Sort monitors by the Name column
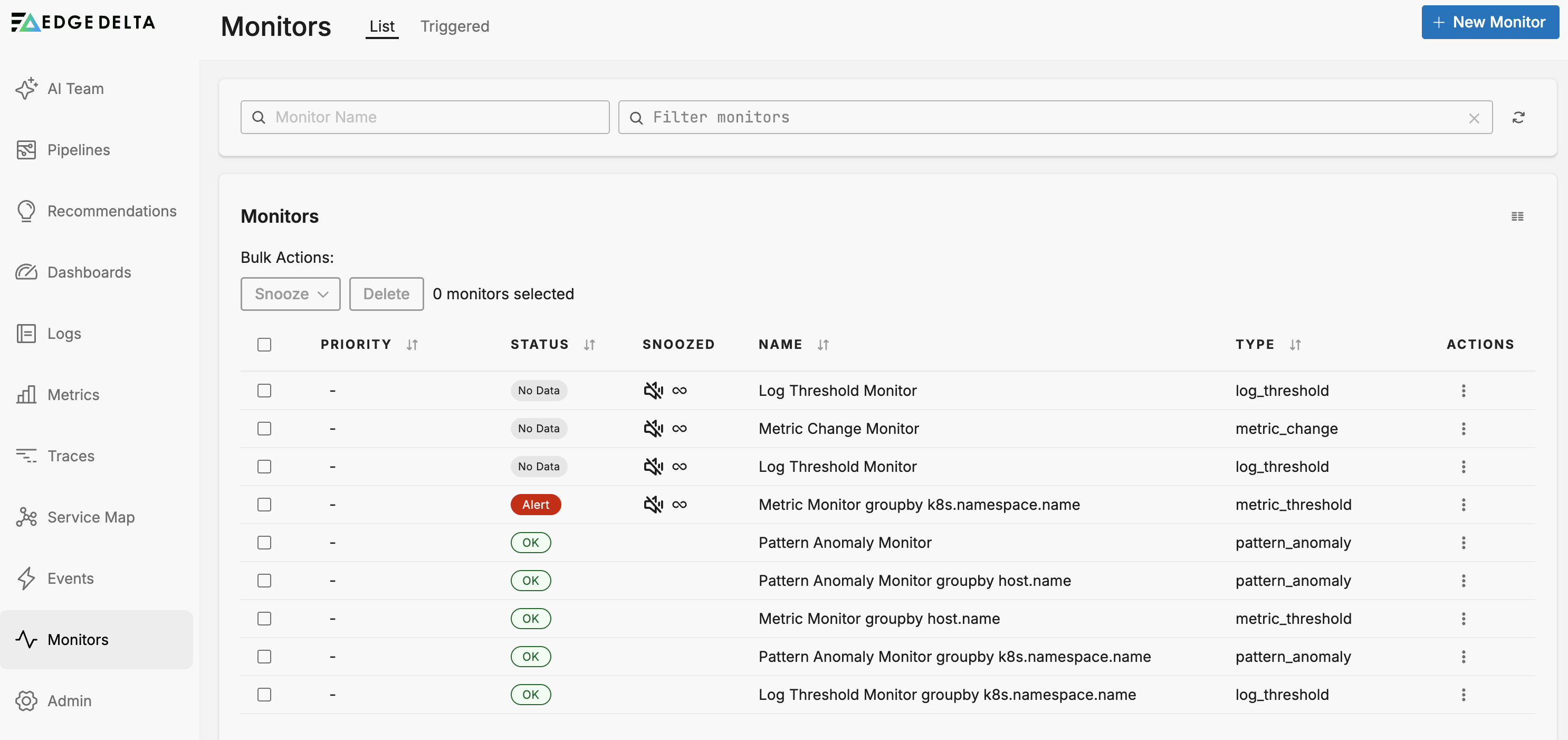1568x740 pixels. 824,344
